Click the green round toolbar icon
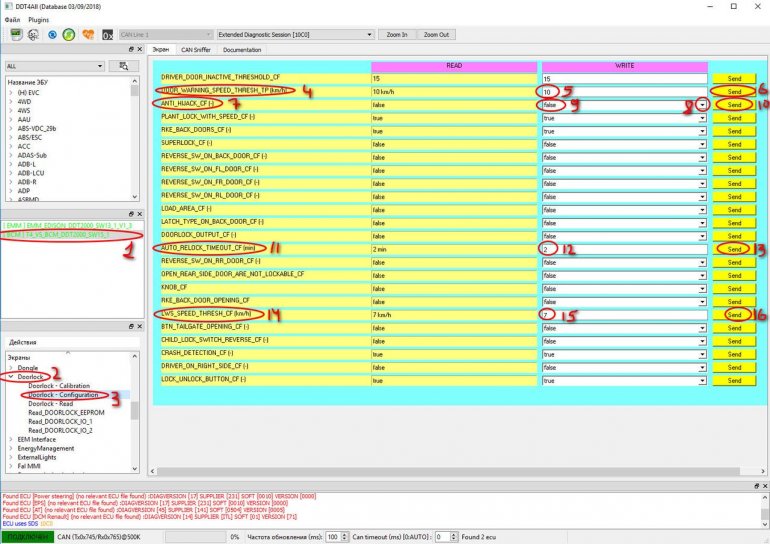The width and height of the screenshot is (770, 544). coord(68,34)
